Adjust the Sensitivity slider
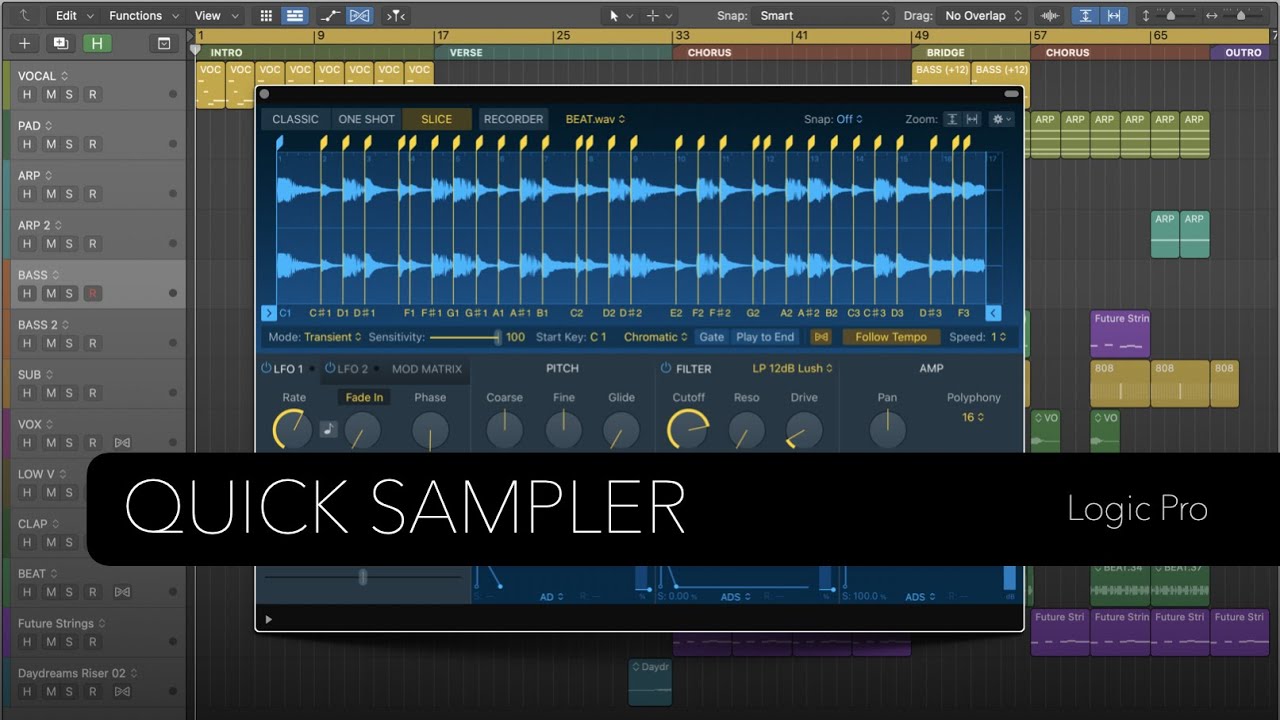Image resolution: width=1280 pixels, height=720 pixels. click(x=464, y=338)
